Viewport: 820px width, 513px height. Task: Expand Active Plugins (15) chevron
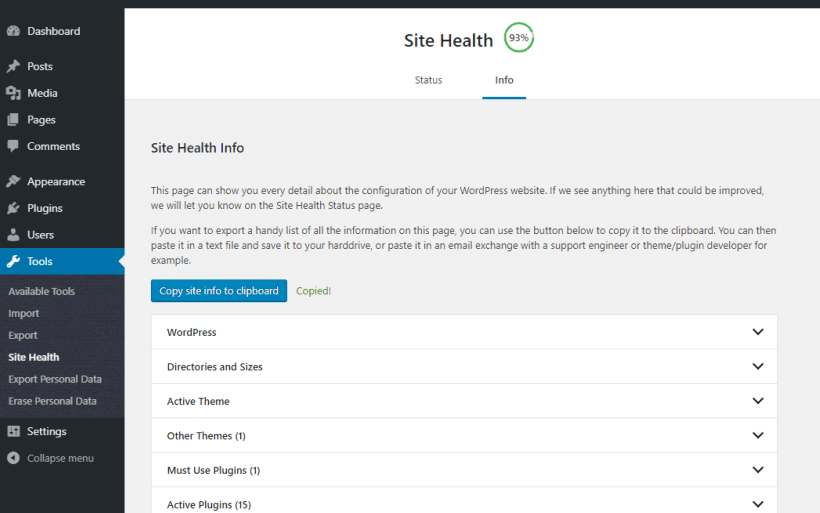point(758,505)
